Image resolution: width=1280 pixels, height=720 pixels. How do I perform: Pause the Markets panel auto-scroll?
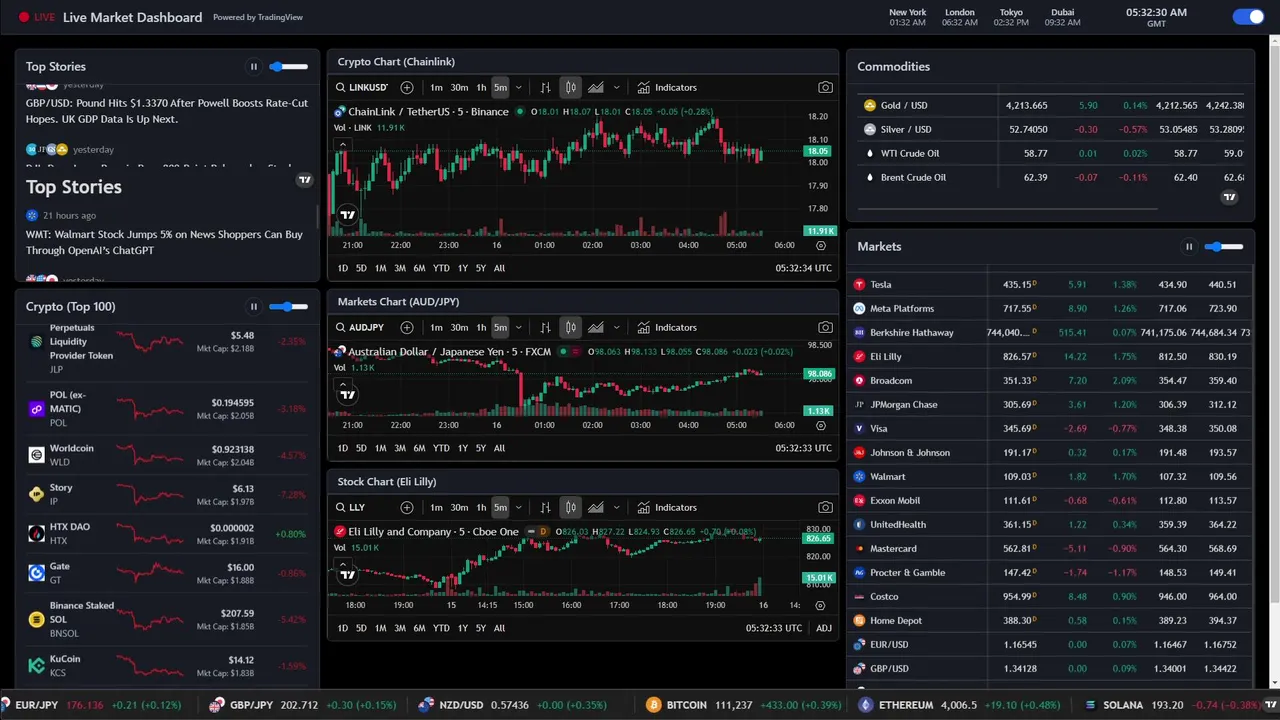click(1189, 247)
